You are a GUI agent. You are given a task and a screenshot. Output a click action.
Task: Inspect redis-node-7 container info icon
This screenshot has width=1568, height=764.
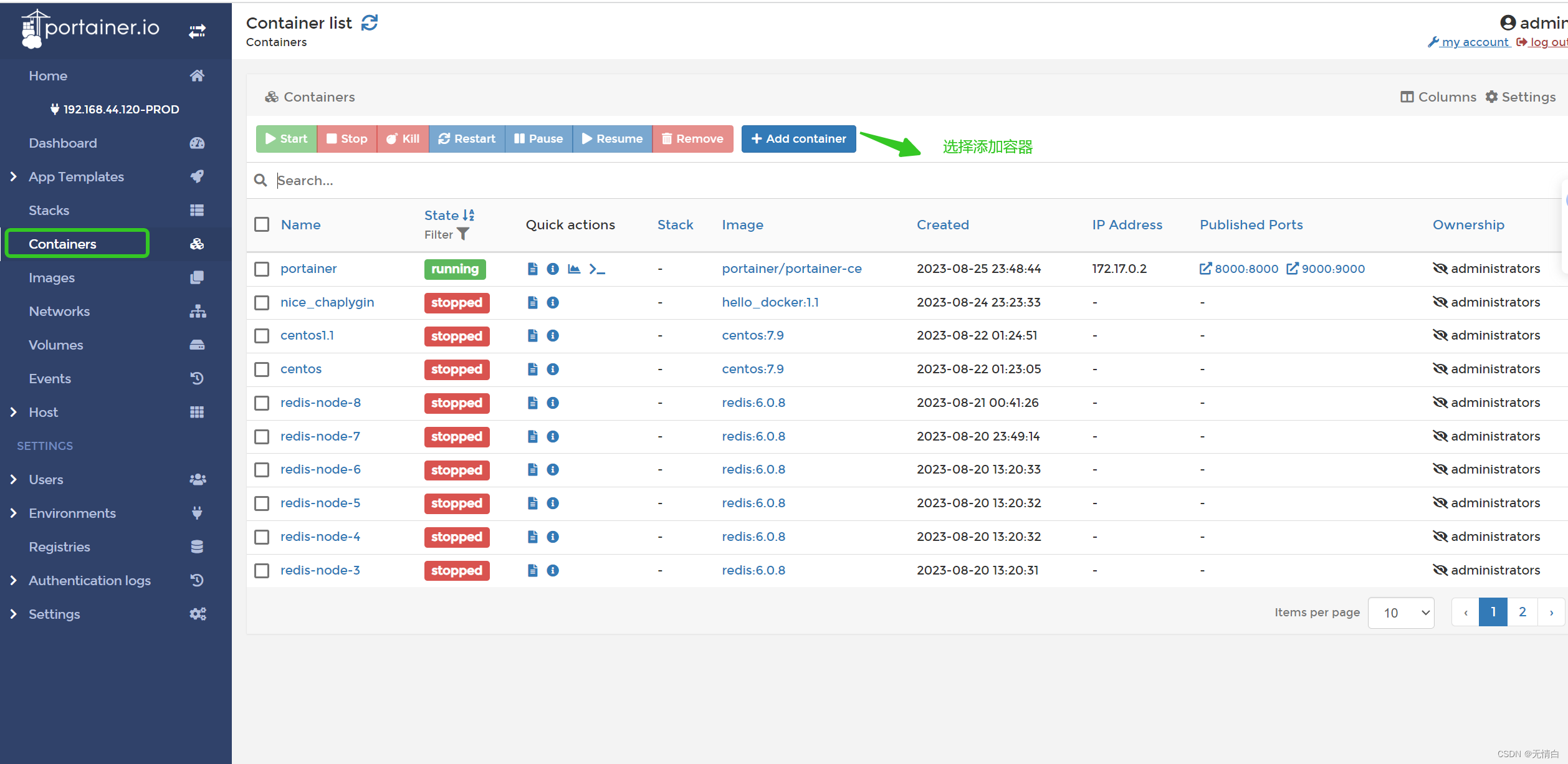[553, 436]
